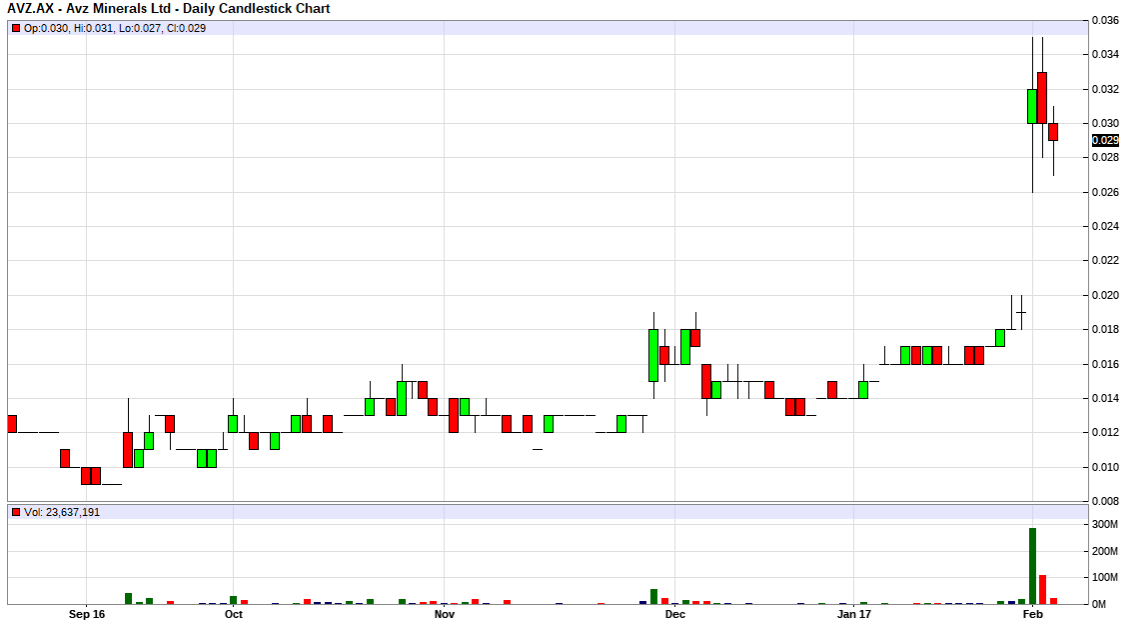Viewport: 1136px width, 625px height.
Task: Click the 0.034 price axis label
Action: [1105, 54]
